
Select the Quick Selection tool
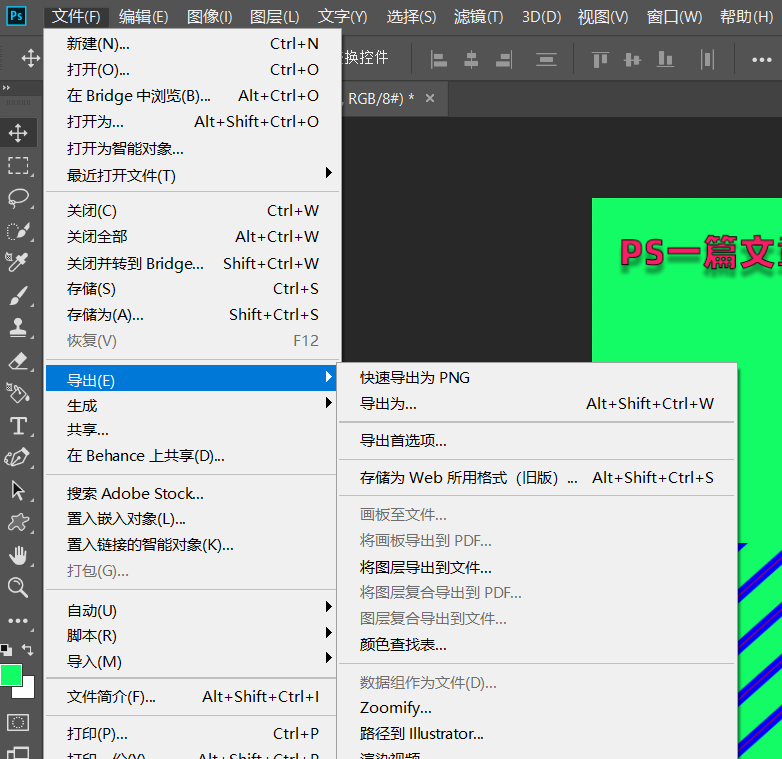click(18, 231)
